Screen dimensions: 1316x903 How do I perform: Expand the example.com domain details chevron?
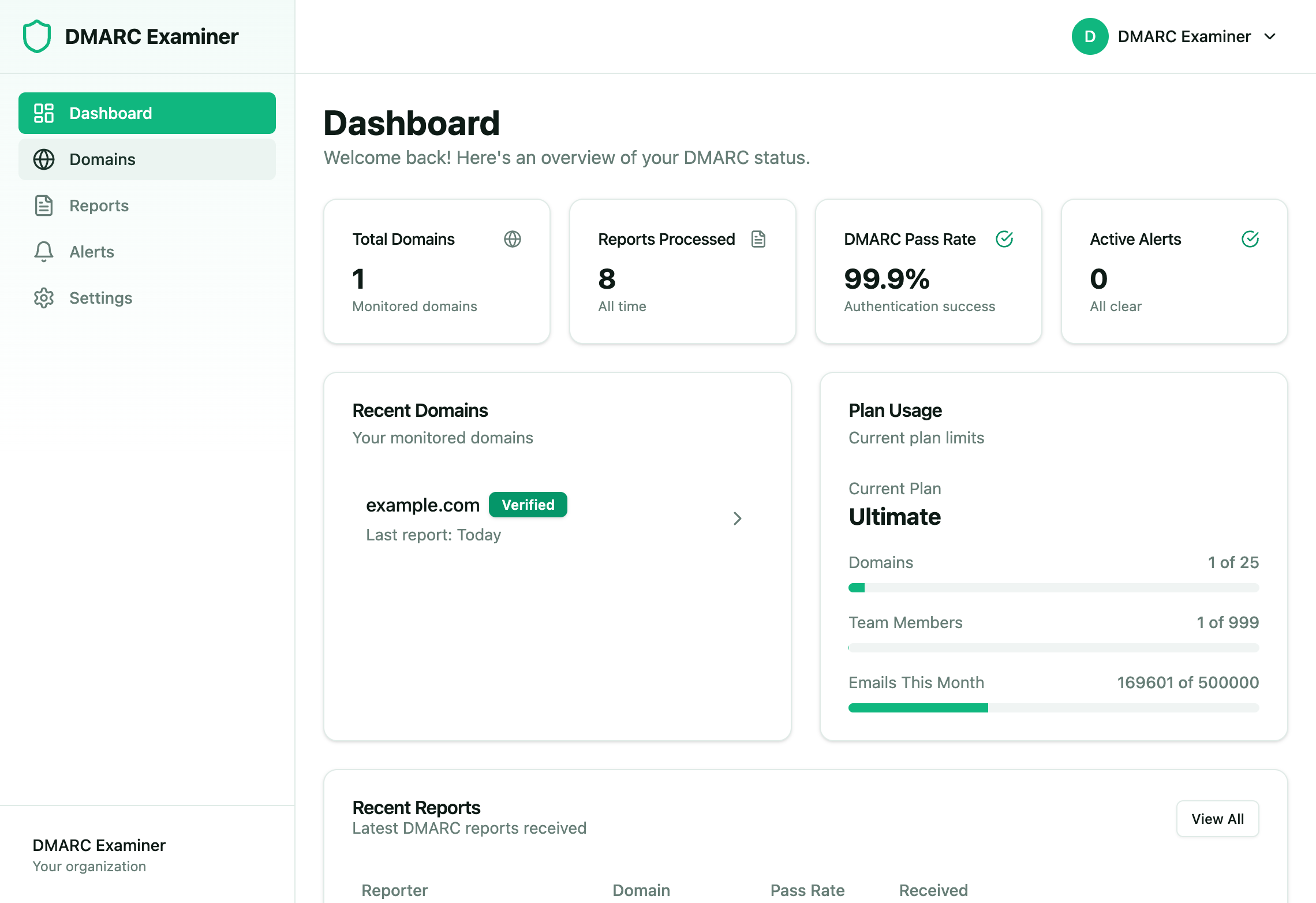pos(738,518)
